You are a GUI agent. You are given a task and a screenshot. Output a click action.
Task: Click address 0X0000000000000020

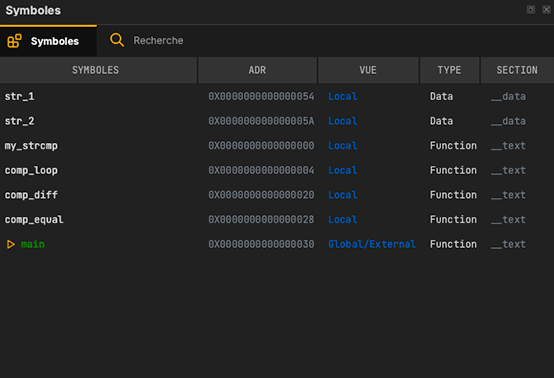261,195
